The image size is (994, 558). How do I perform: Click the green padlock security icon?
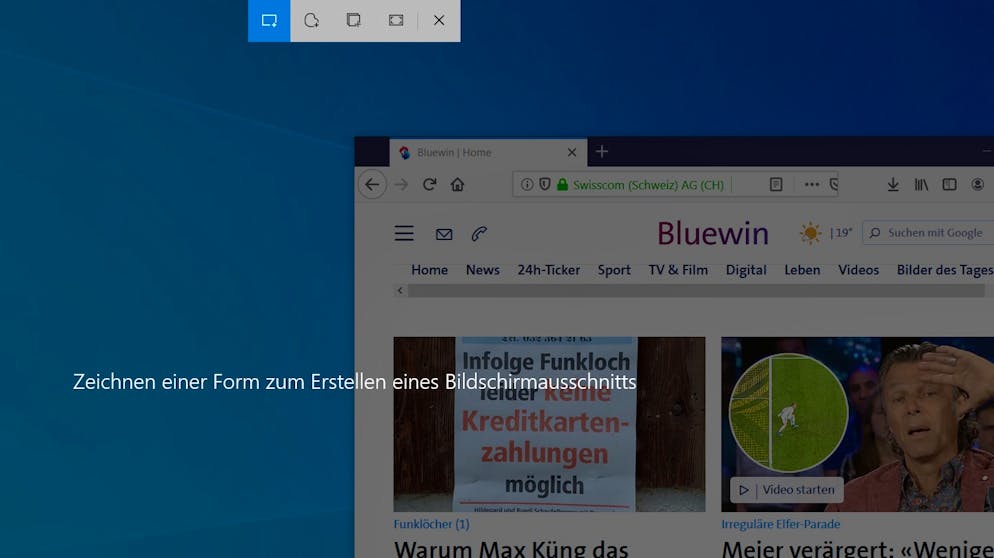click(x=562, y=185)
